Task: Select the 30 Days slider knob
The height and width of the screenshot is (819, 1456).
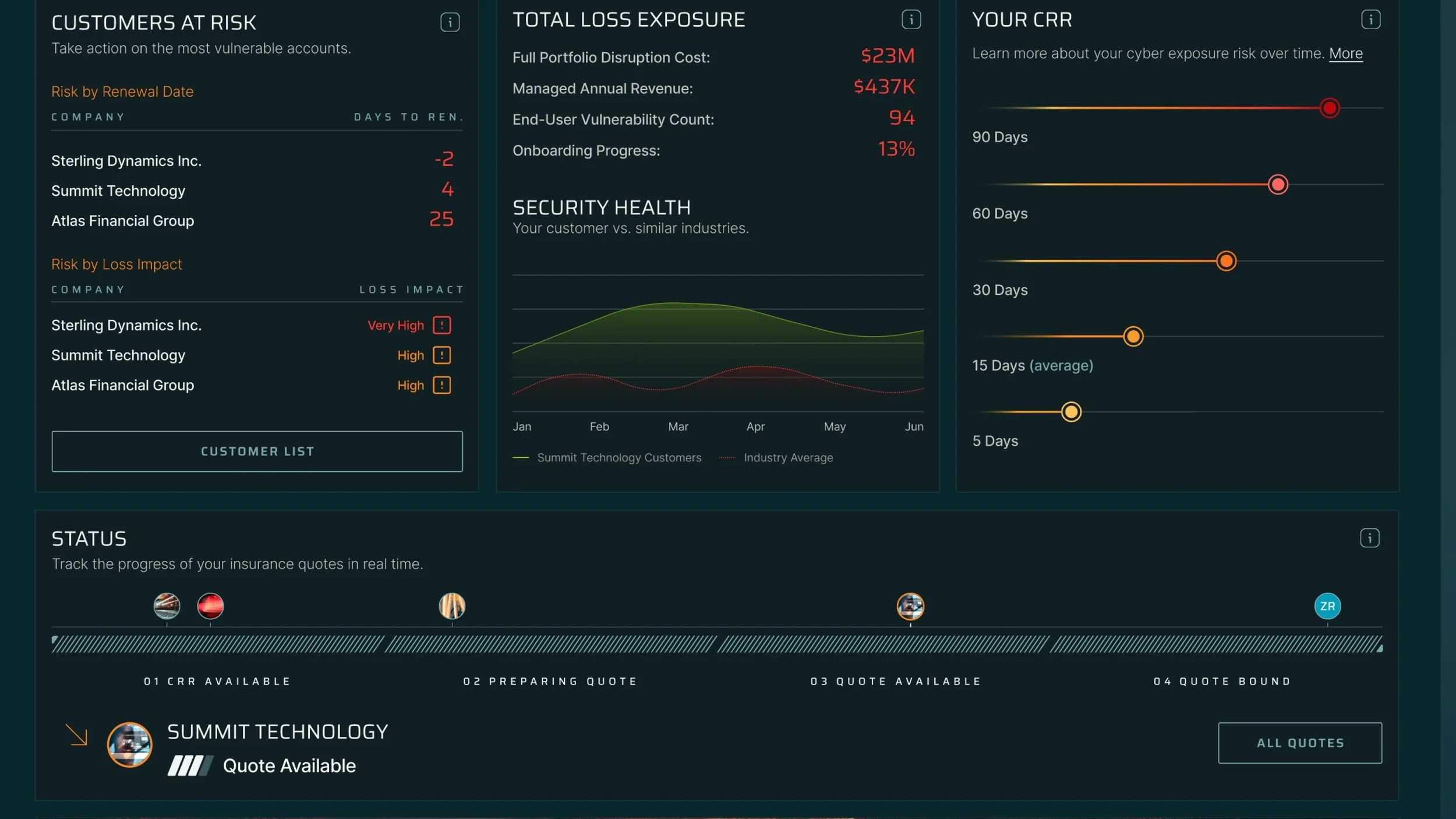Action: click(x=1226, y=261)
